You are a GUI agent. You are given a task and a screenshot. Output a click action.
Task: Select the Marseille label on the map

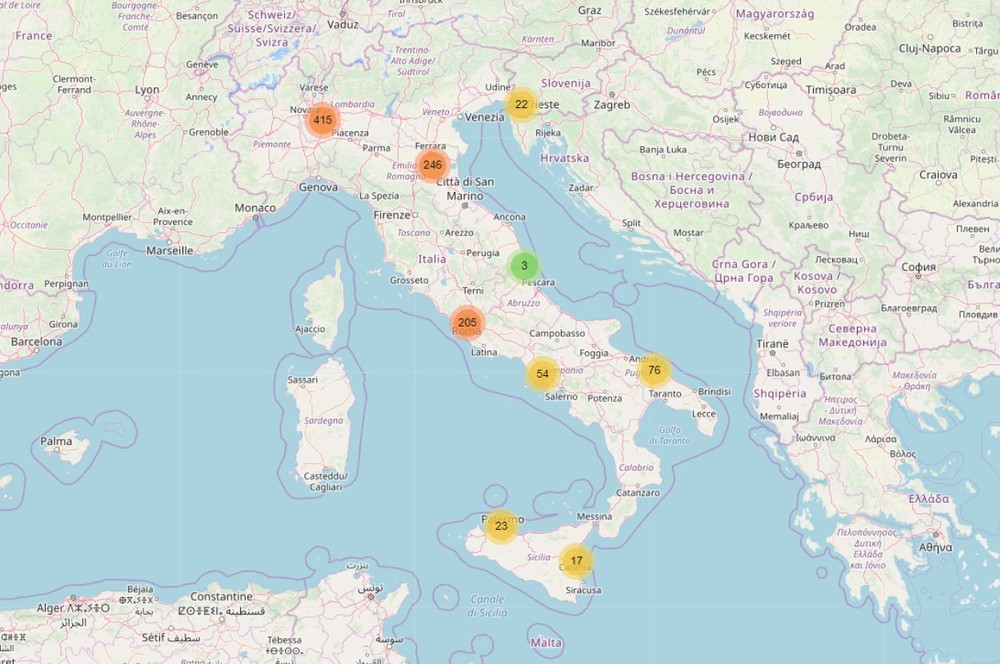168,250
